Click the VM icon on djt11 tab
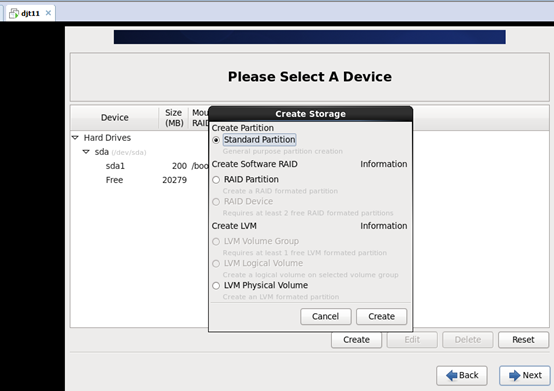This screenshot has width=554, height=391. point(14,13)
